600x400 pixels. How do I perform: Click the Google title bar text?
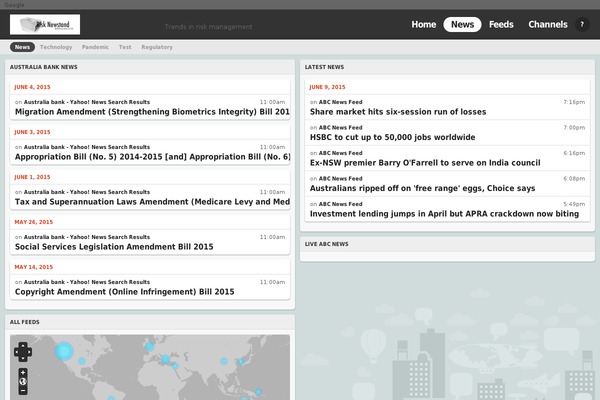[x=15, y=5]
